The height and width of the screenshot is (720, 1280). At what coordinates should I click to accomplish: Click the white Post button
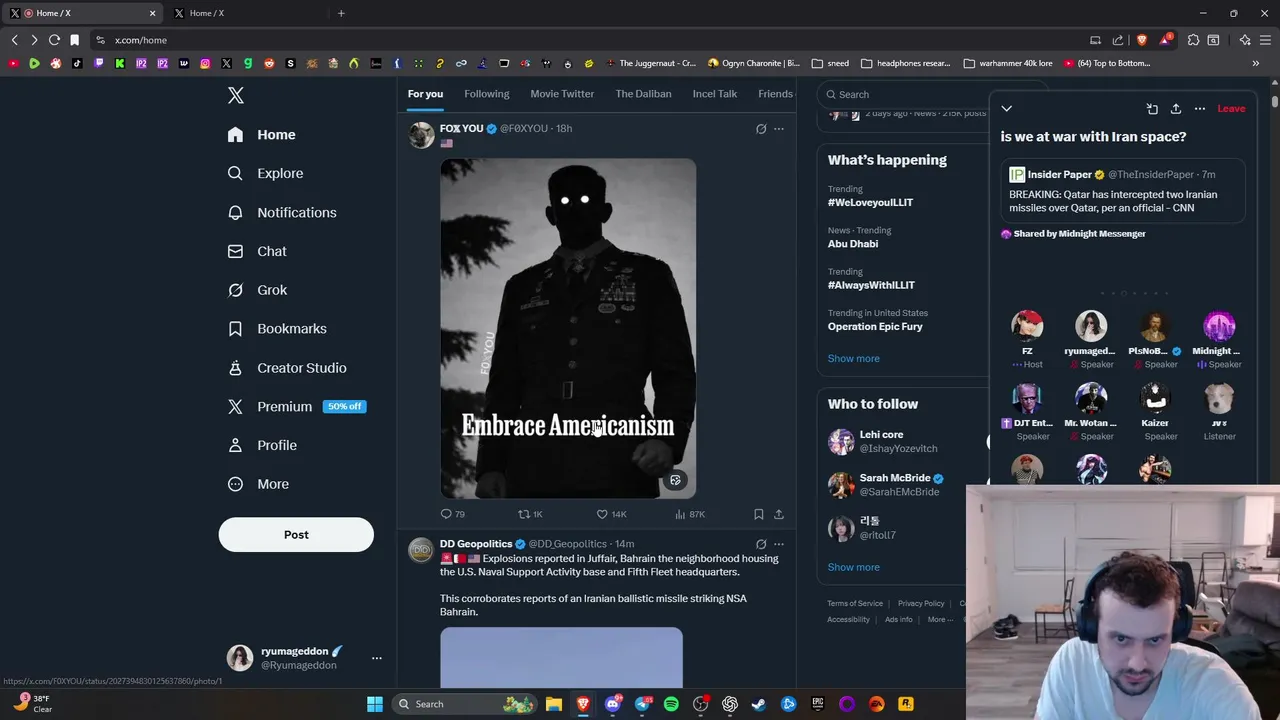pyautogui.click(x=296, y=534)
